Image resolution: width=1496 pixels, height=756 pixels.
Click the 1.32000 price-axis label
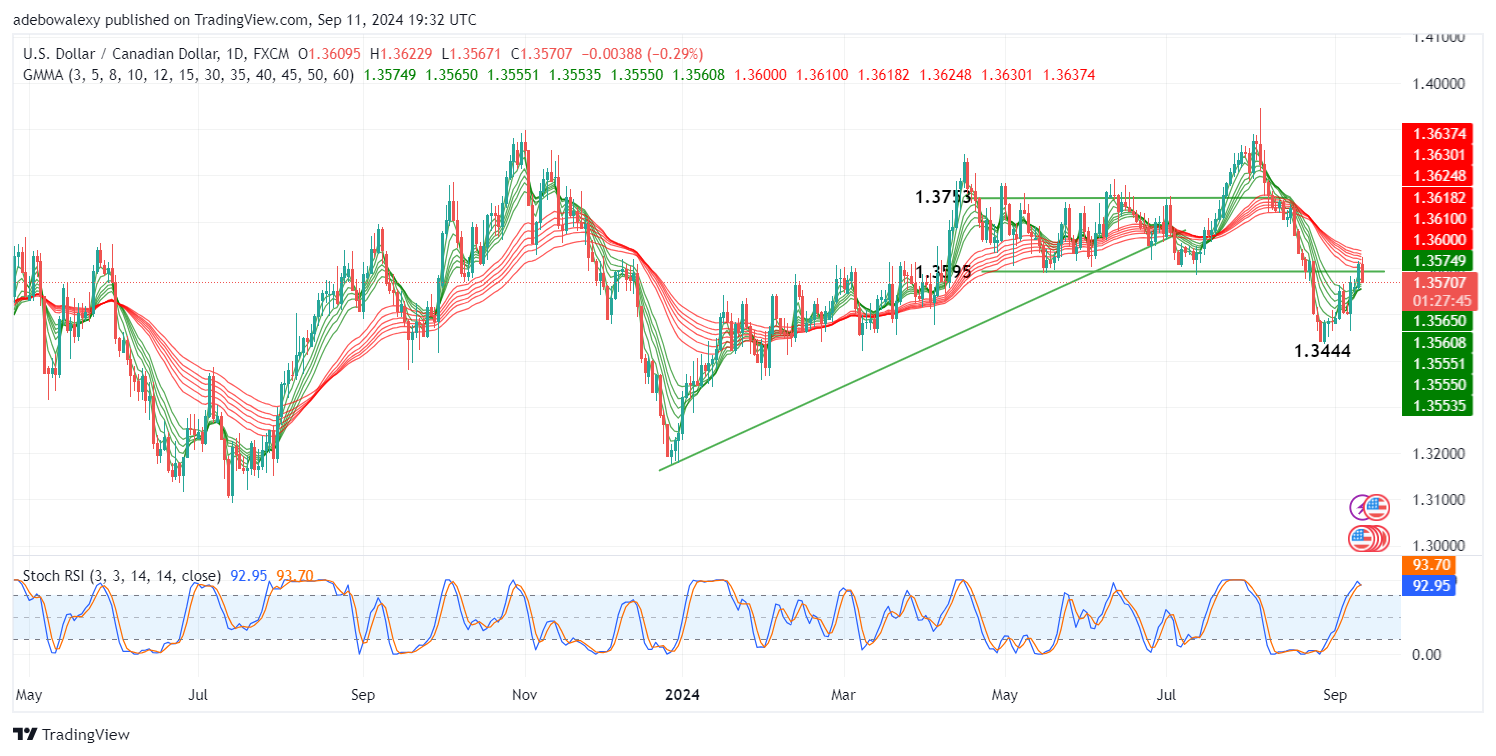(1438, 454)
